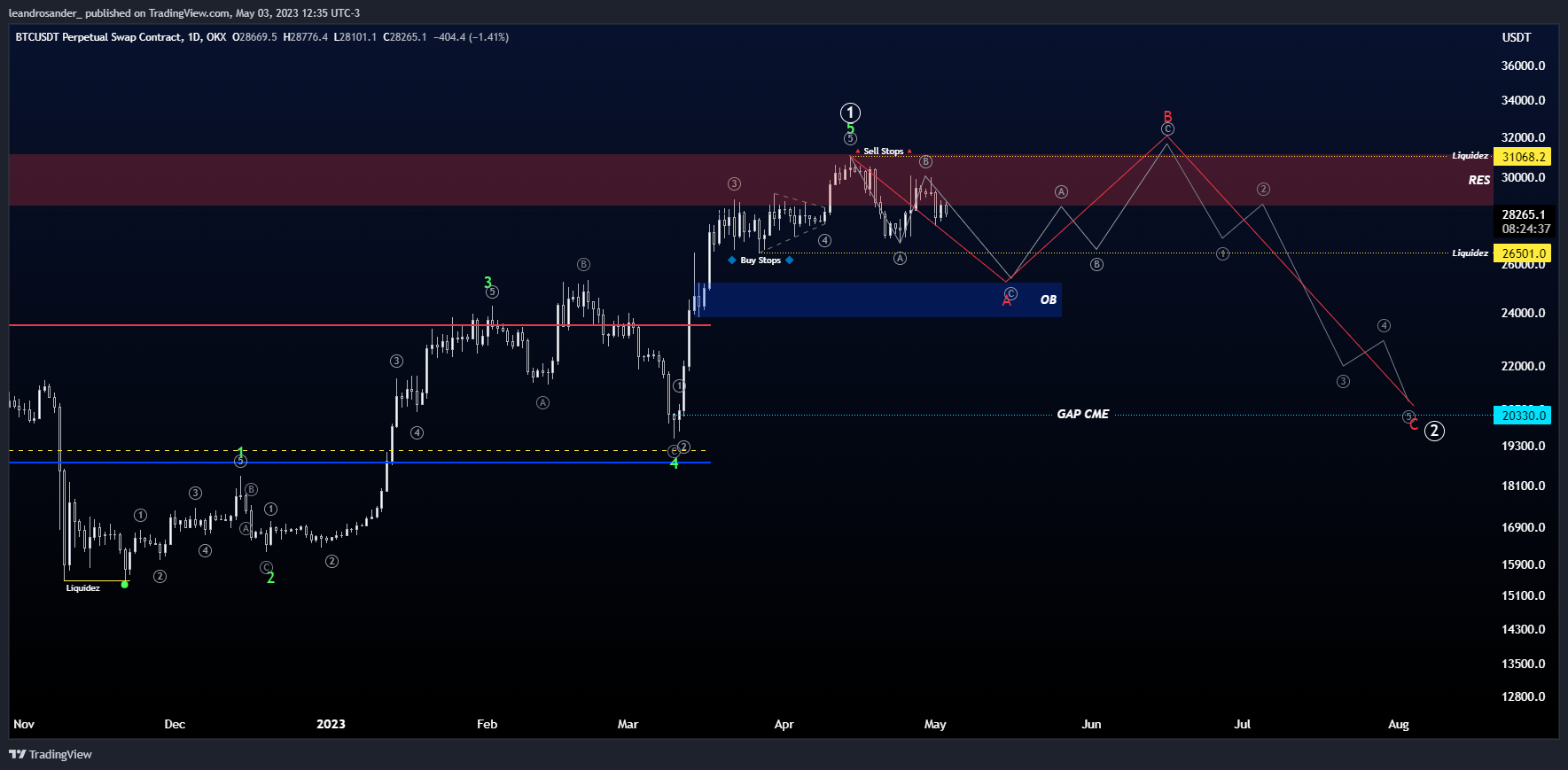Click the green 2 wave label in December
This screenshot has height=770, width=1568.
270,578
